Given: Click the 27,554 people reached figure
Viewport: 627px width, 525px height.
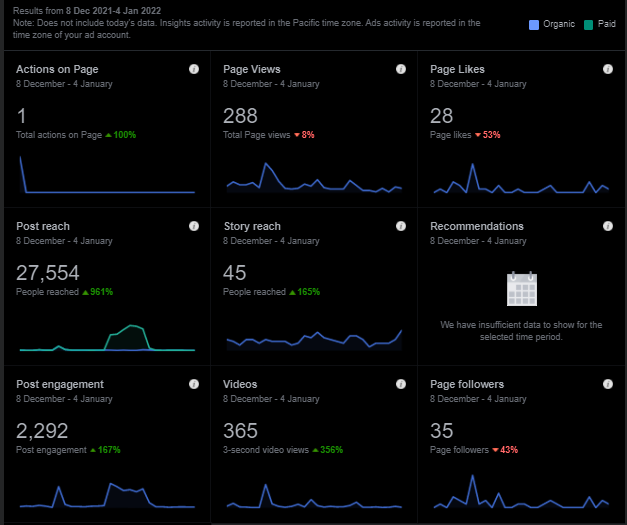Looking at the screenshot, I should pyautogui.click(x=48, y=273).
